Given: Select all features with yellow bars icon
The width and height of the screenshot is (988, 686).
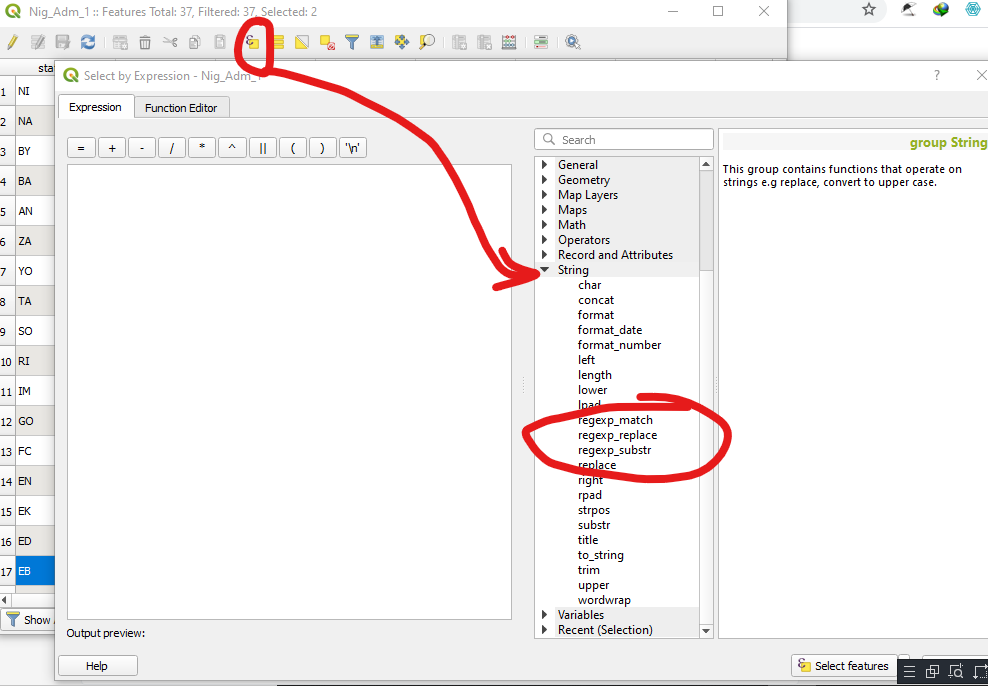Looking at the screenshot, I should [x=278, y=42].
